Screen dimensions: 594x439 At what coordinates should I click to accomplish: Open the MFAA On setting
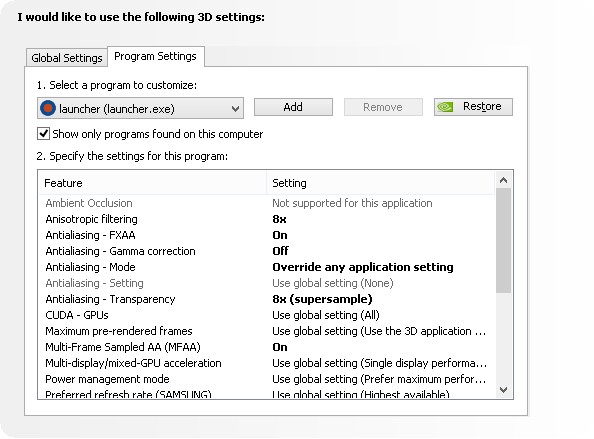(280, 347)
